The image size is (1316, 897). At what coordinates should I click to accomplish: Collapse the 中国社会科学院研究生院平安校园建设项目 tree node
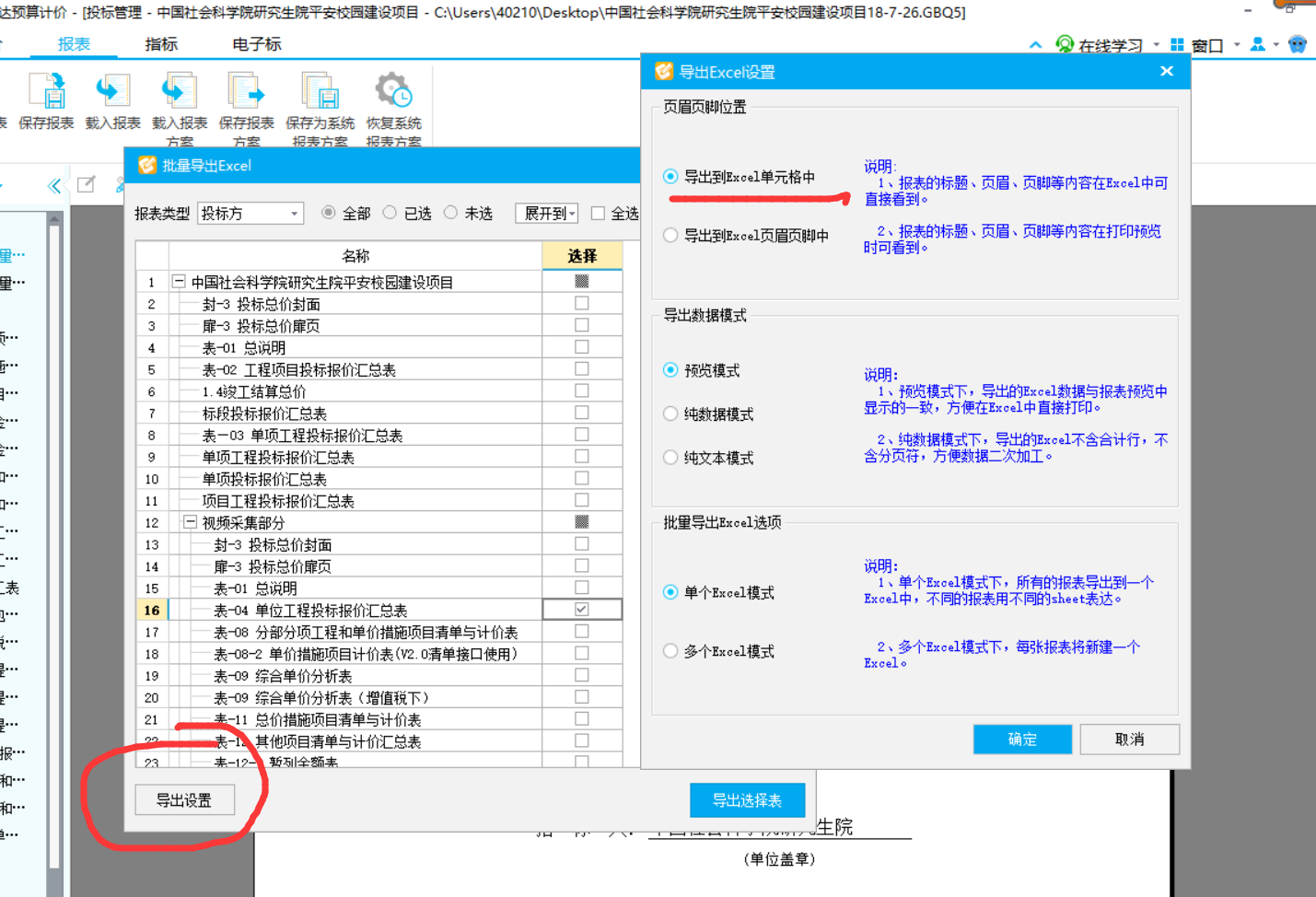pyautogui.click(x=179, y=282)
